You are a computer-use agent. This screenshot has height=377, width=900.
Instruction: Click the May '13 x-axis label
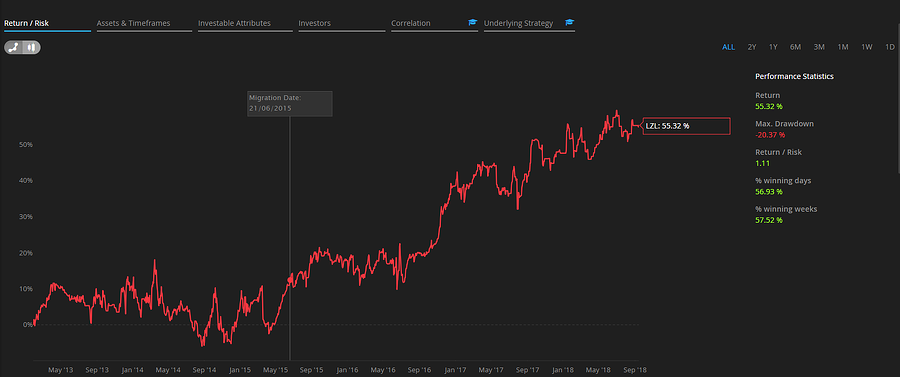pyautogui.click(x=61, y=370)
